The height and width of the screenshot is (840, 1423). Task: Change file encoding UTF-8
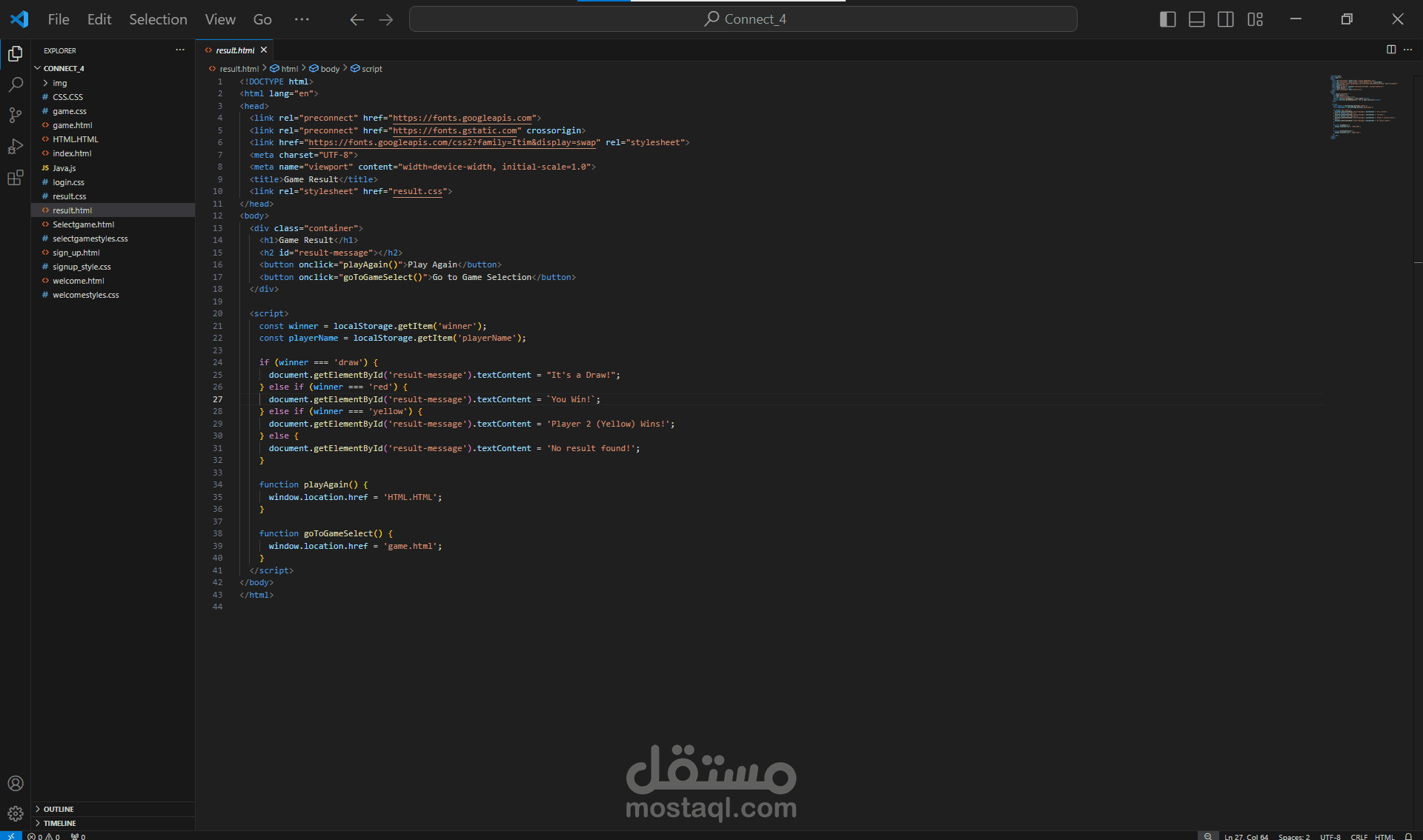pyautogui.click(x=1330, y=836)
